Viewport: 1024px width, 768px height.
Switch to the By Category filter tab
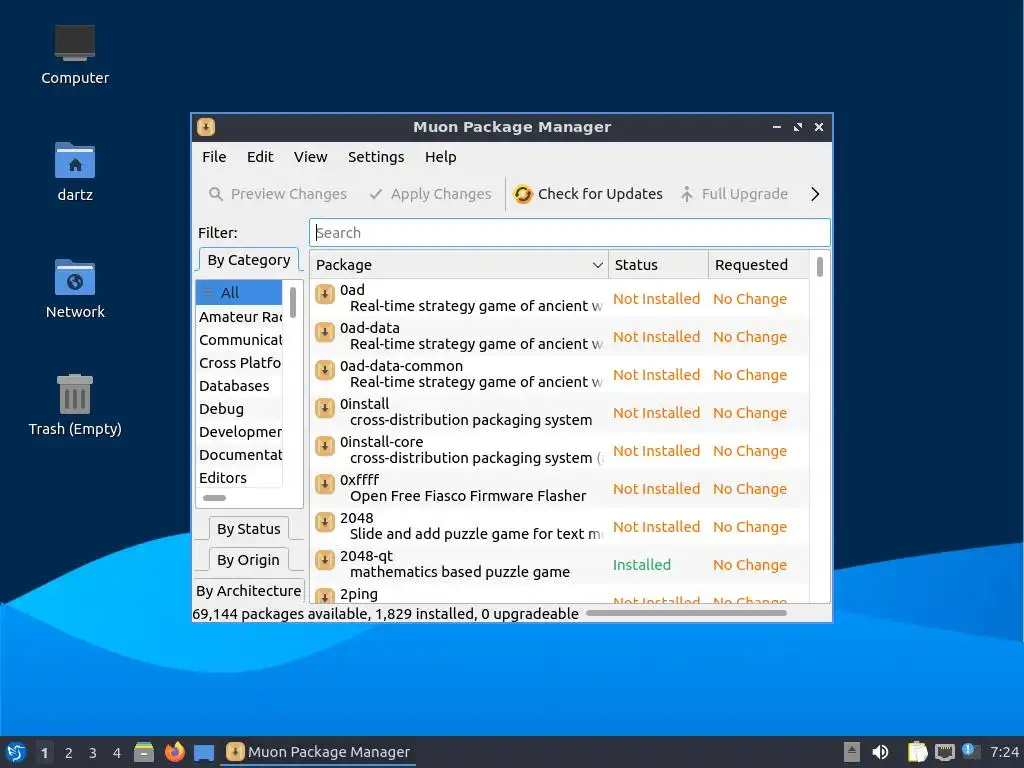pos(249,260)
